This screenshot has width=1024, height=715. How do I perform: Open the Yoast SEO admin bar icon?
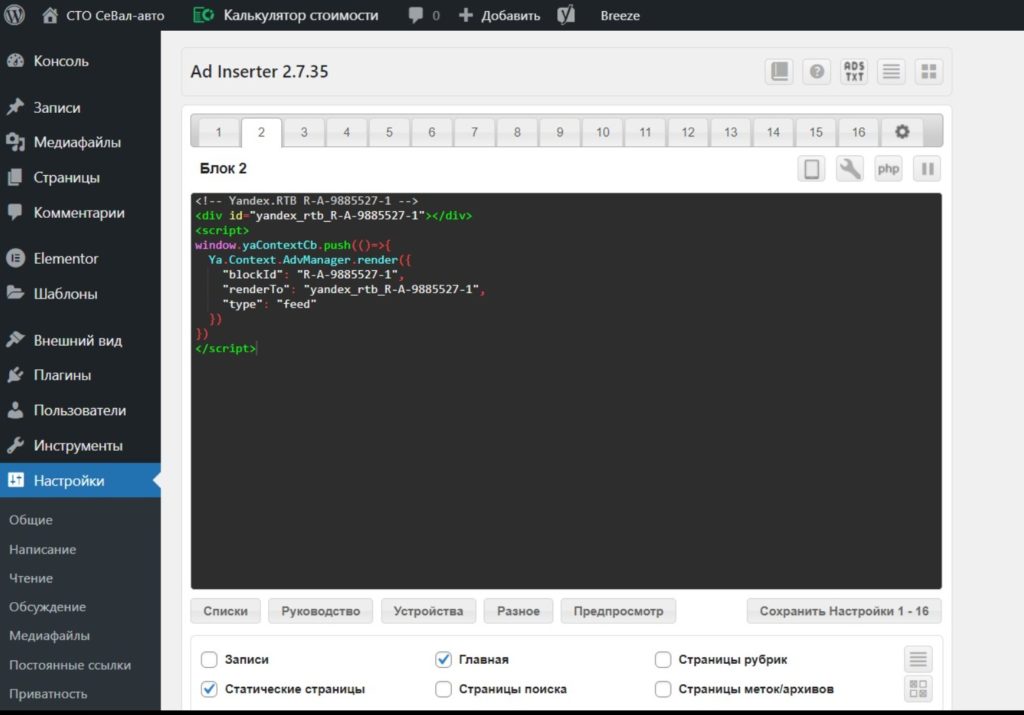tap(566, 15)
